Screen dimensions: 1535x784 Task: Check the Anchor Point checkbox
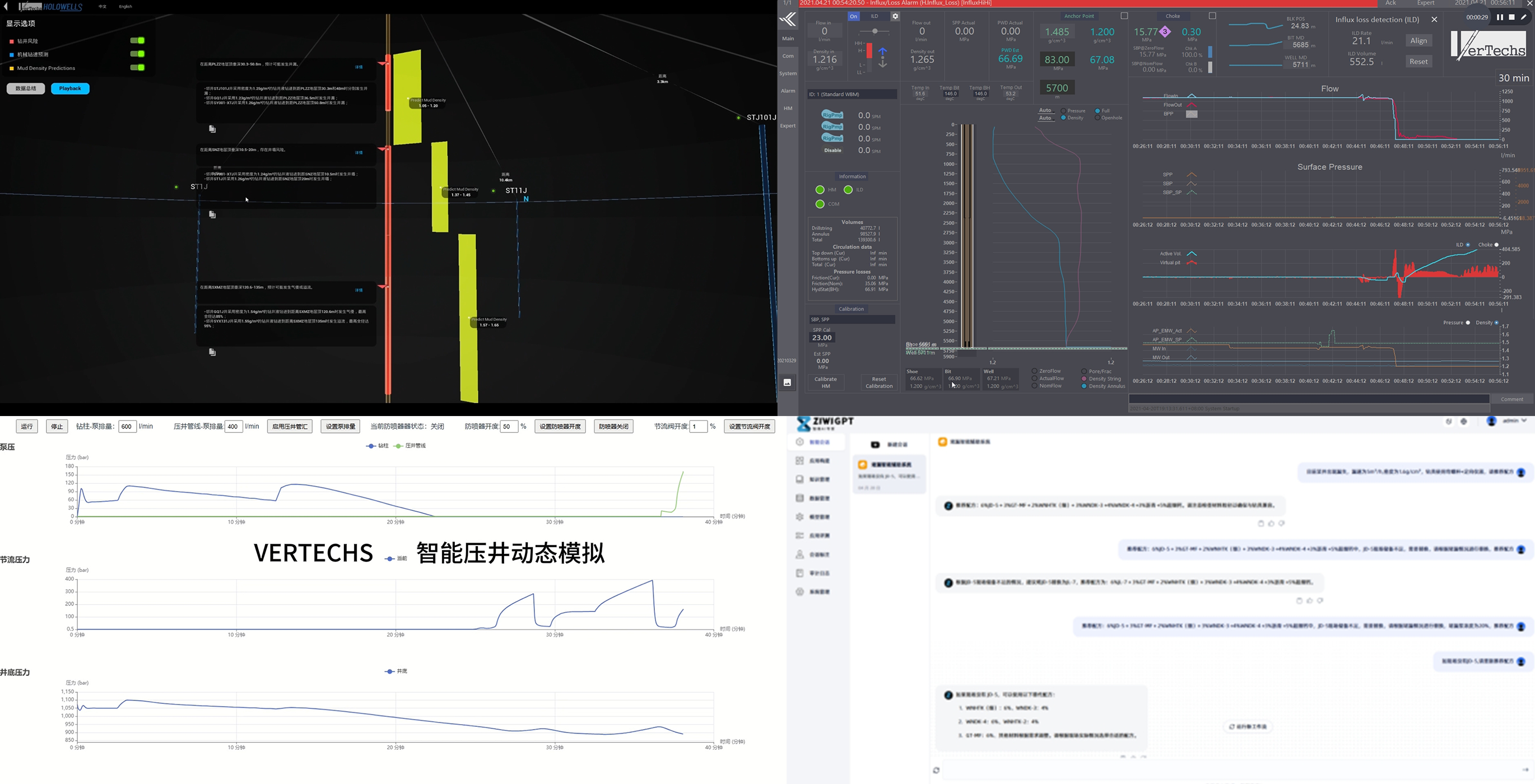point(1124,16)
